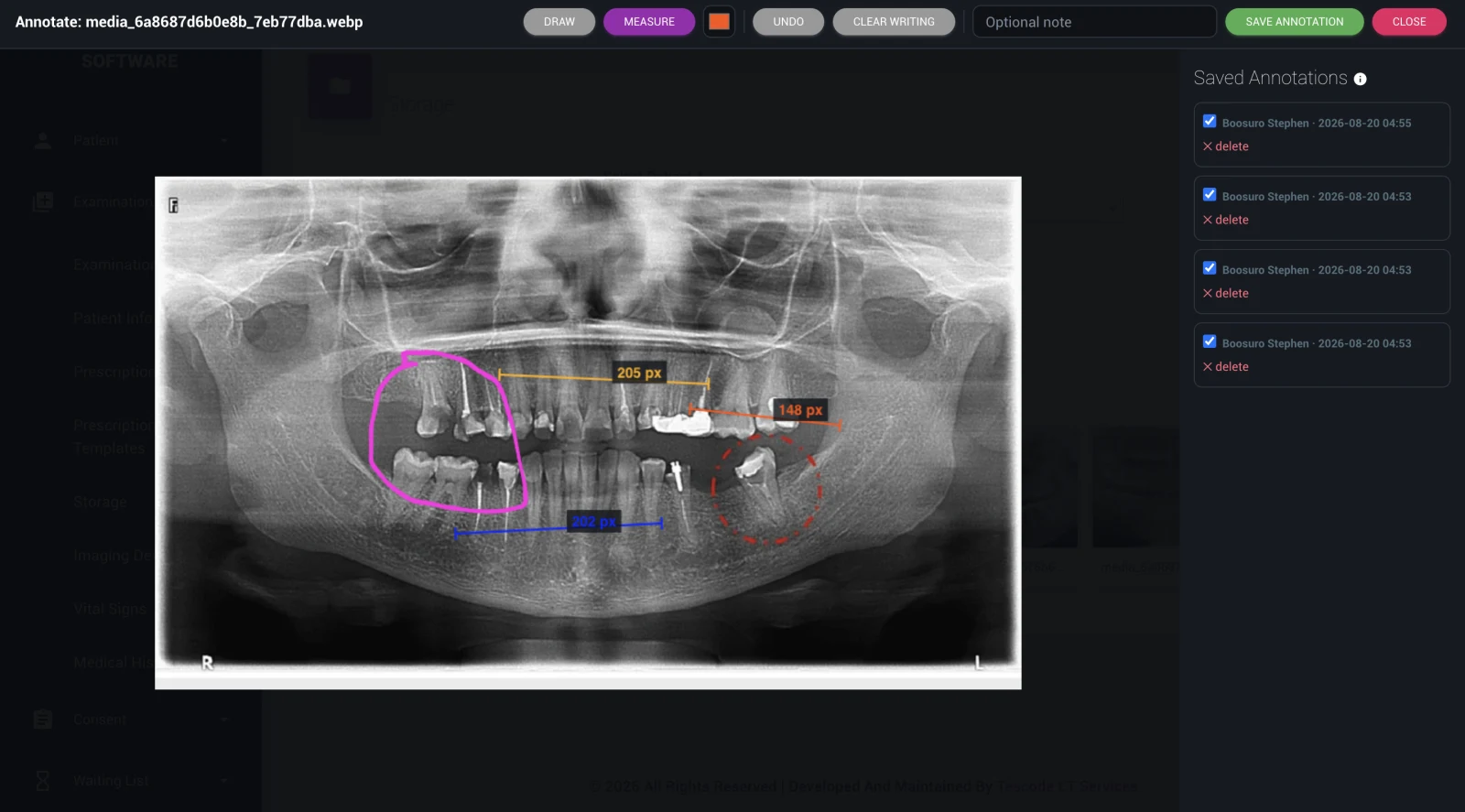This screenshot has height=812, width=1465.
Task: Click CLEAR WRITING to erase drawings
Action: 894,22
